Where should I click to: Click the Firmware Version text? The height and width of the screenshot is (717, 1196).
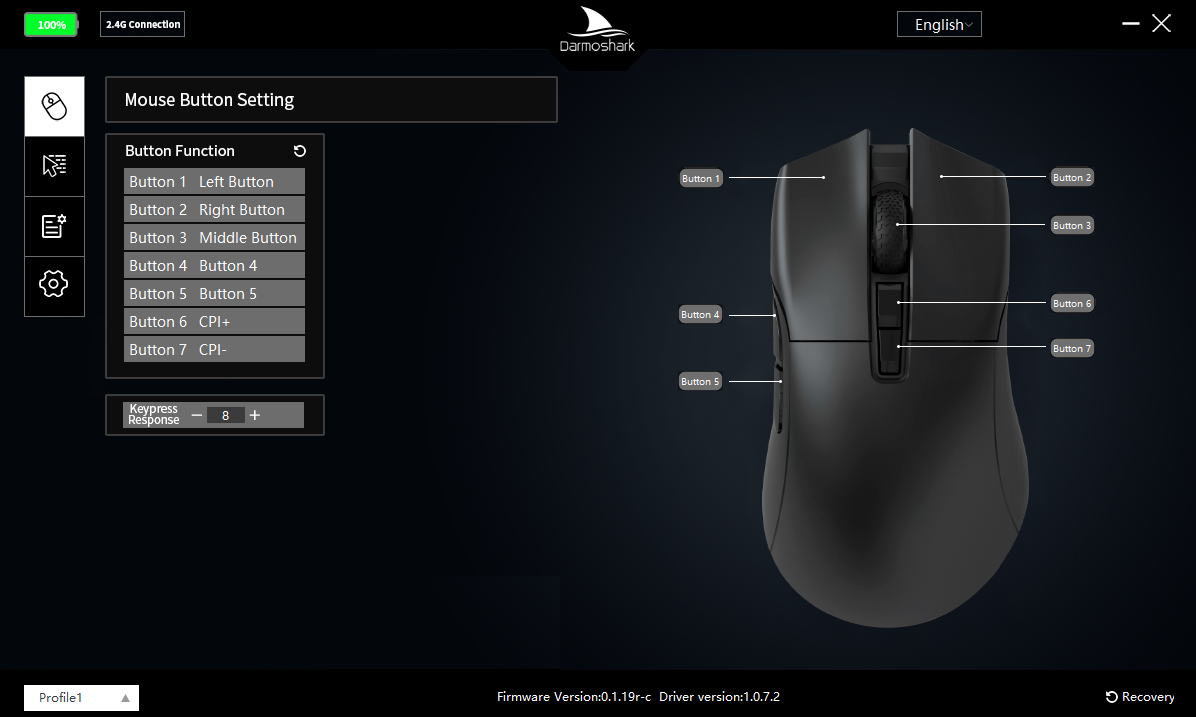point(574,696)
